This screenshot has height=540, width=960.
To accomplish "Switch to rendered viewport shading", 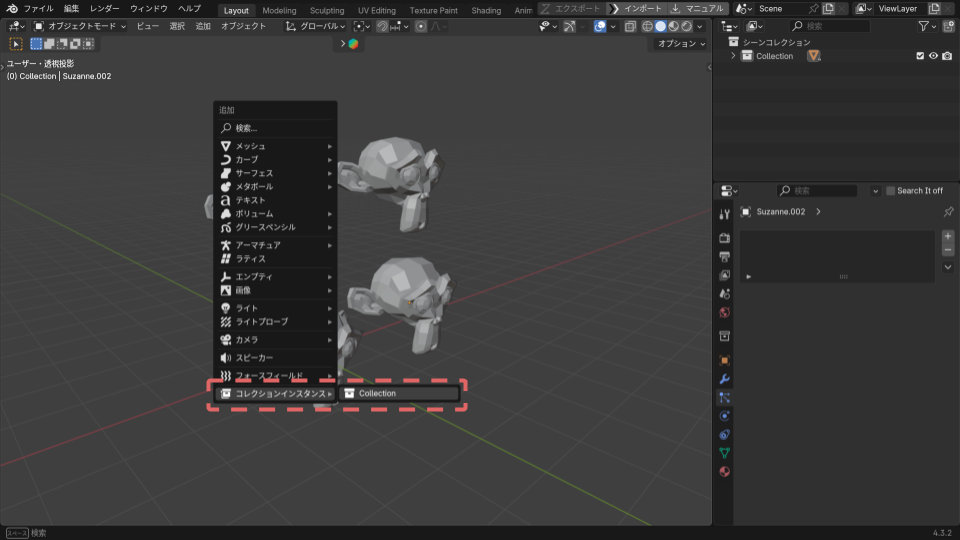I will [687, 26].
